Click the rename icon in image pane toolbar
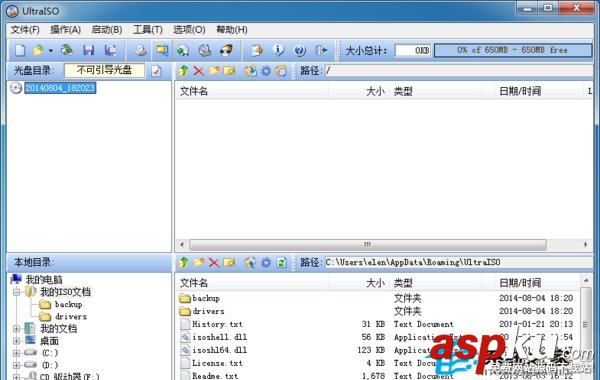This screenshot has height=380, width=600. [229, 71]
